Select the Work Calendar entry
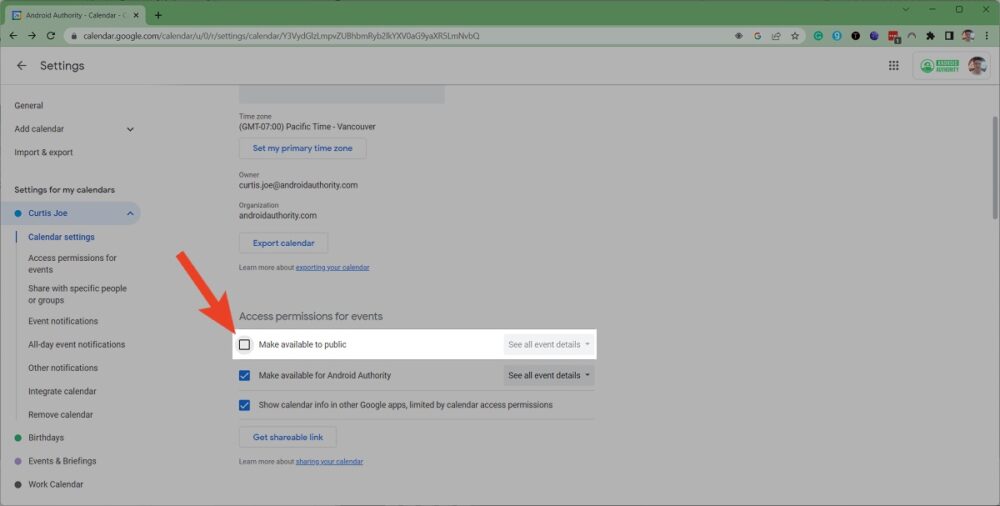Viewport: 1000px width, 506px height. click(55, 484)
